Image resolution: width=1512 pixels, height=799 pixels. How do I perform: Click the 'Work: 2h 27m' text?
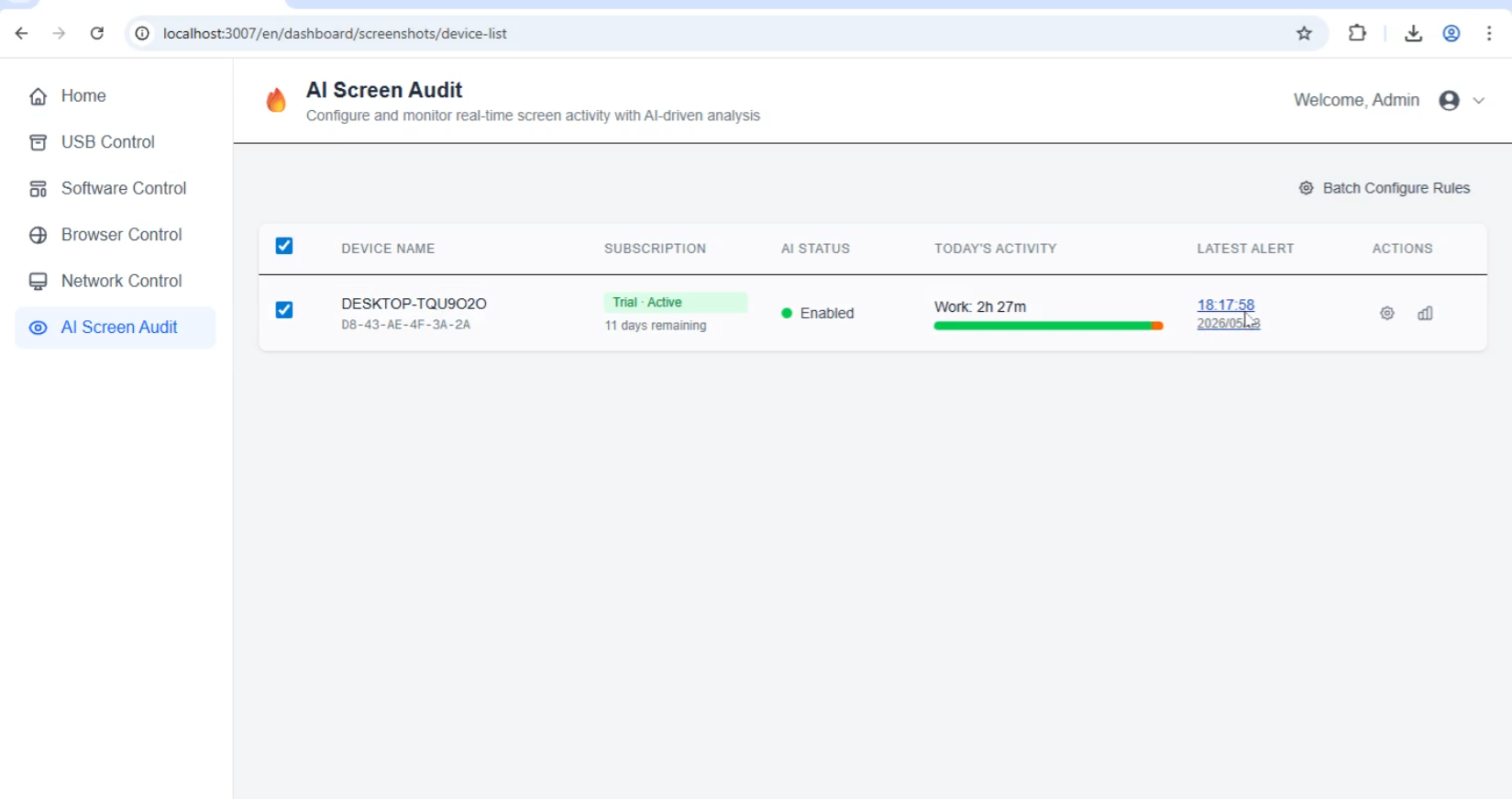(980, 307)
